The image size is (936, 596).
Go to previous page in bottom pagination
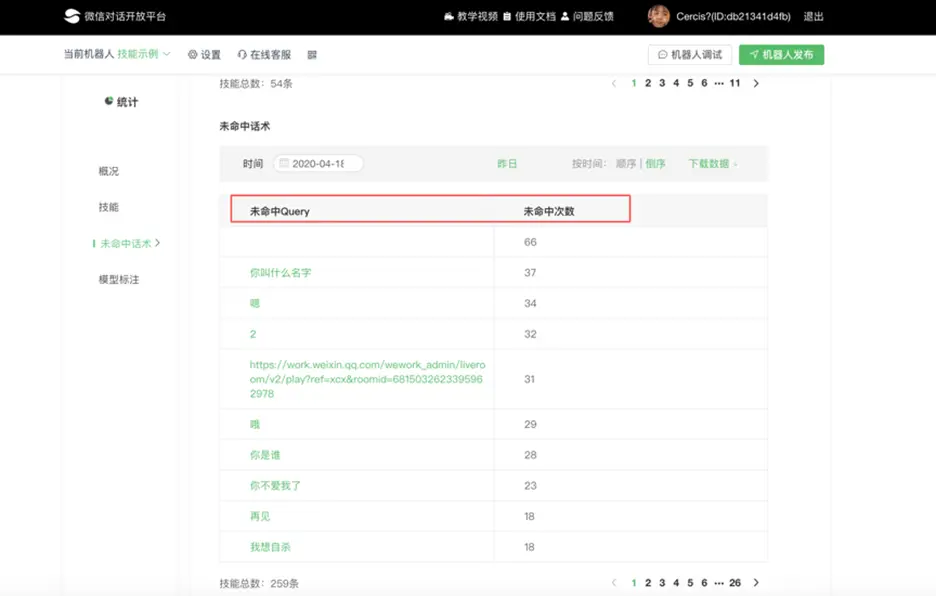pos(614,582)
